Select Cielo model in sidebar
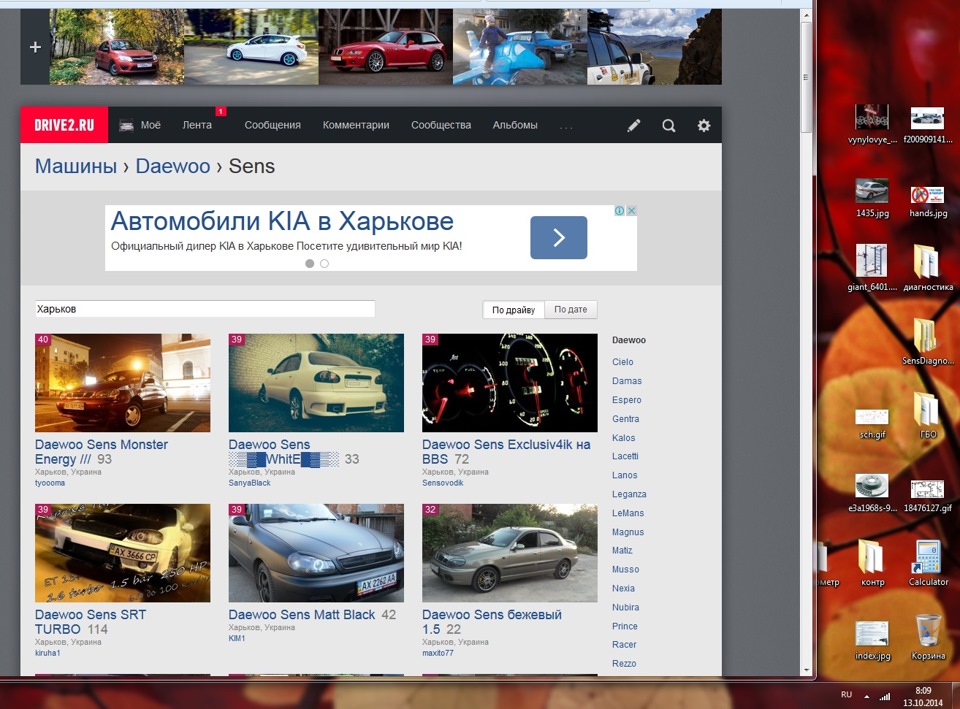The height and width of the screenshot is (709, 960). (623, 362)
